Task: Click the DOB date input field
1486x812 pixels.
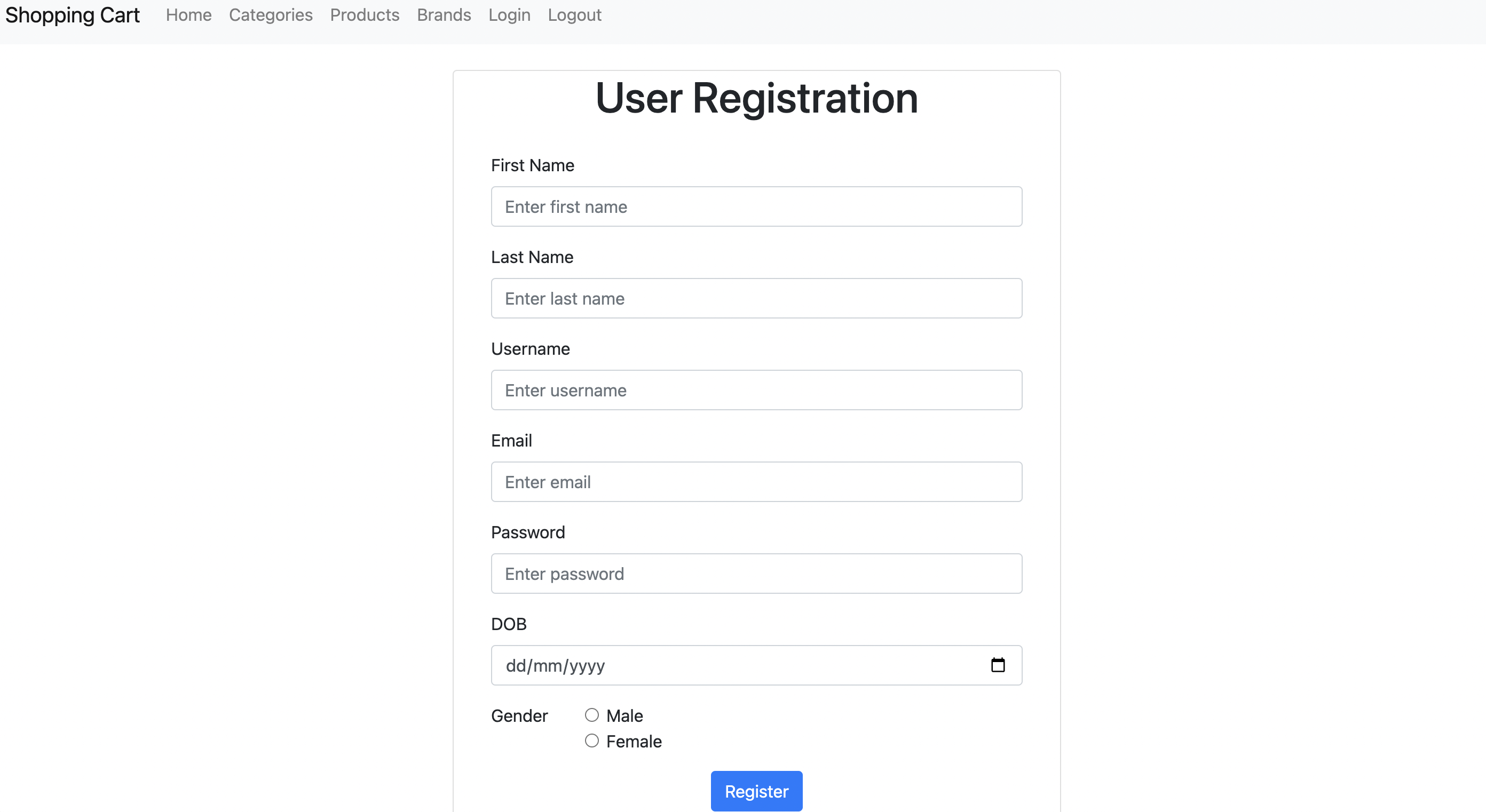Action: click(x=721, y=665)
